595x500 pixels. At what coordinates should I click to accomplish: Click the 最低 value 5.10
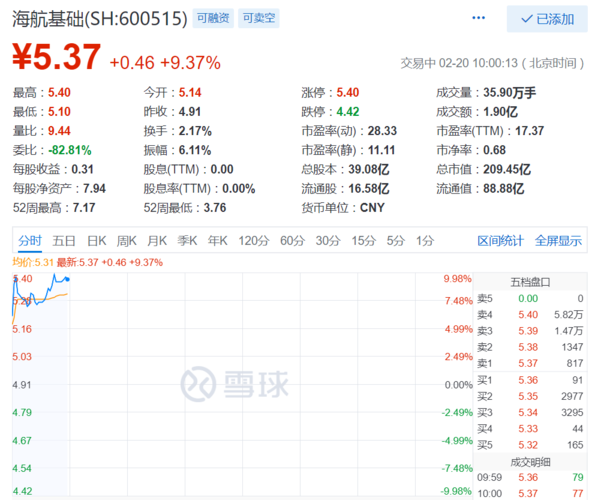59,112
